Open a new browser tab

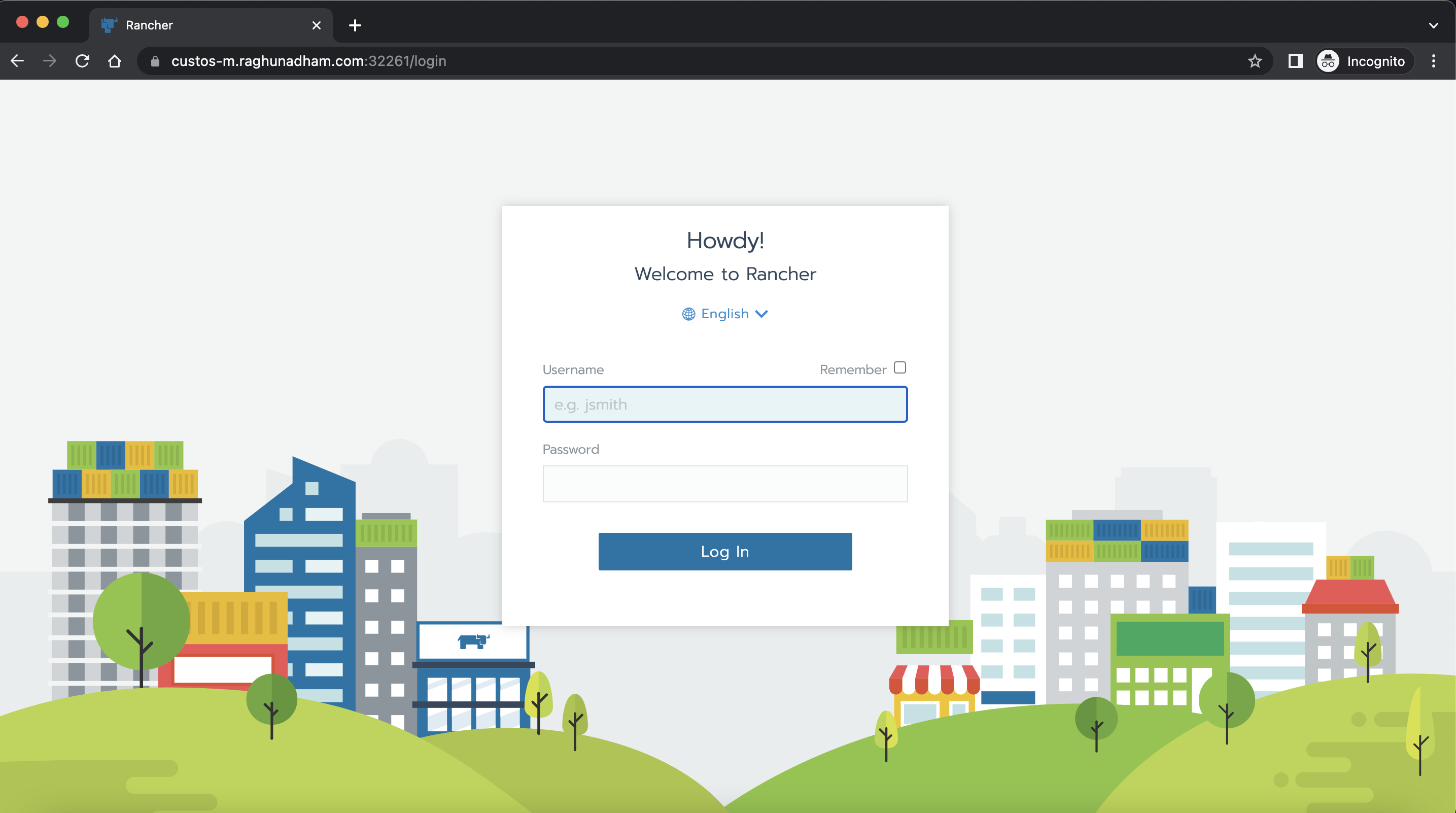(x=355, y=25)
